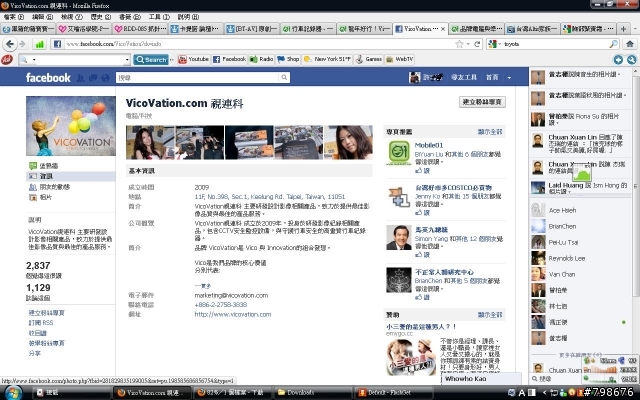Switch to the RDD-085 browser tab

(x=140, y=29)
